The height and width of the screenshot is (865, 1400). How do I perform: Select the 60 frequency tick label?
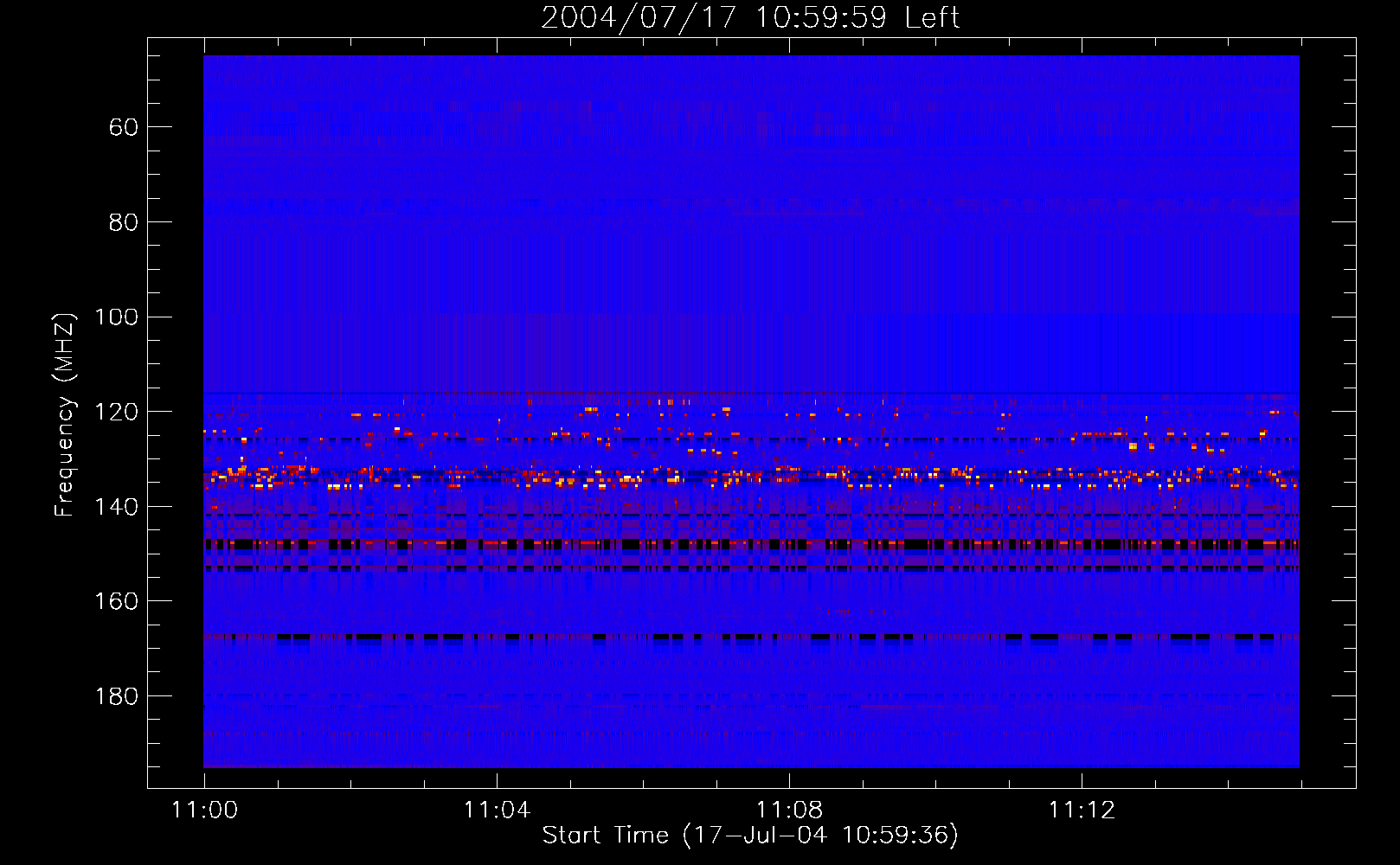[124, 127]
